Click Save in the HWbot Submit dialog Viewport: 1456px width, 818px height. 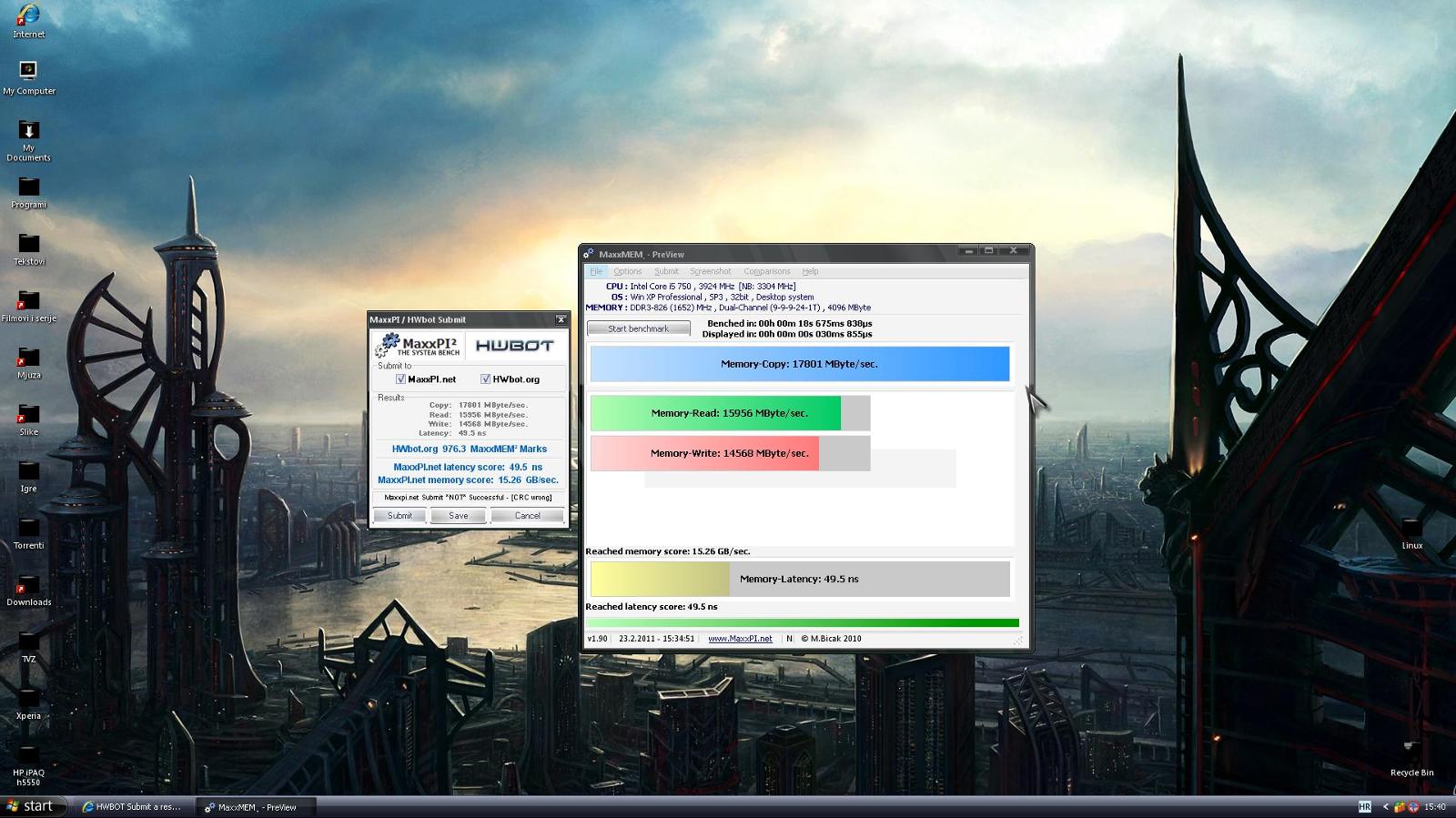(458, 516)
